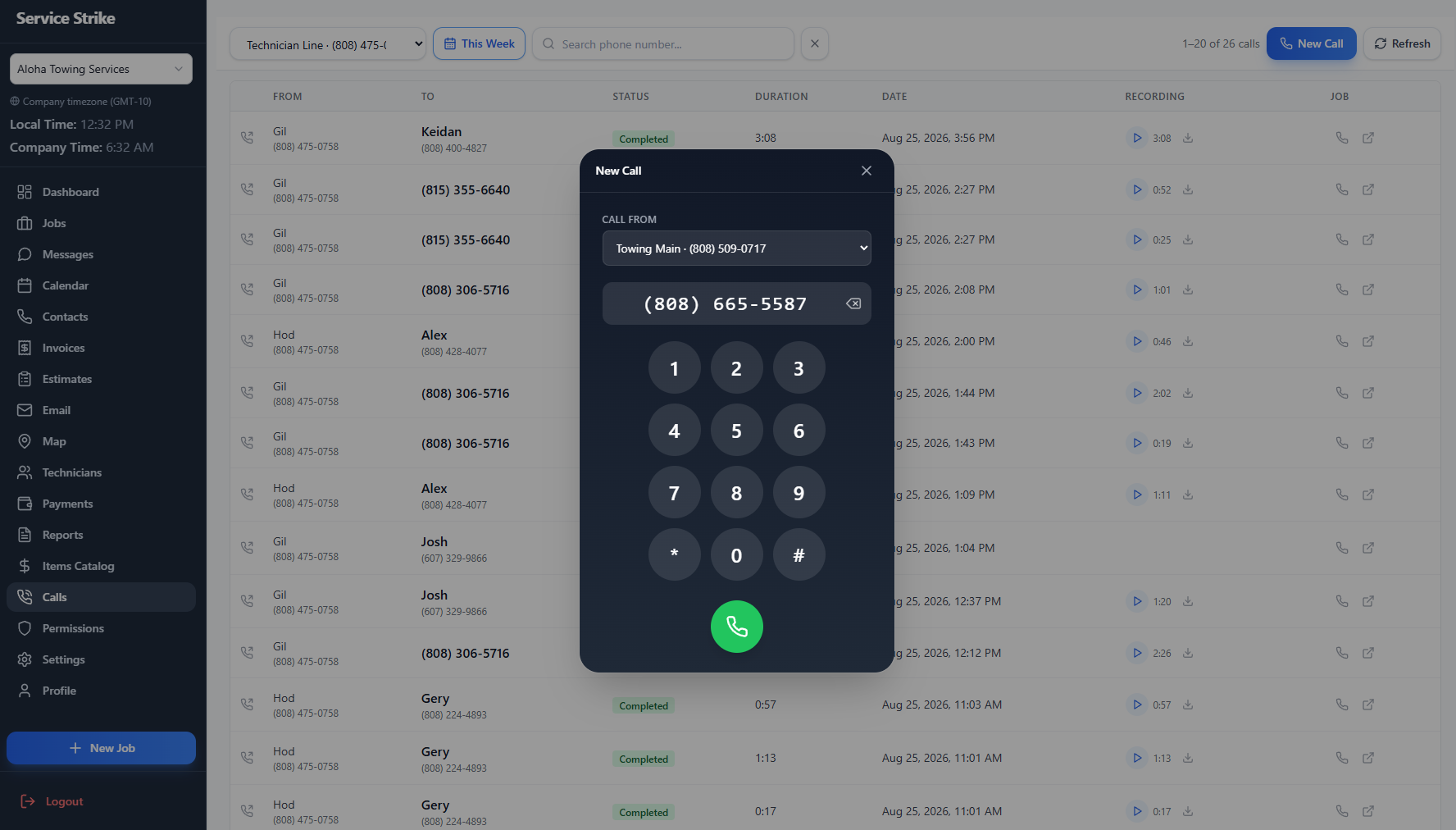Image resolution: width=1456 pixels, height=830 pixels.
Task: Open the Call From number dropdown
Action: [x=736, y=249]
